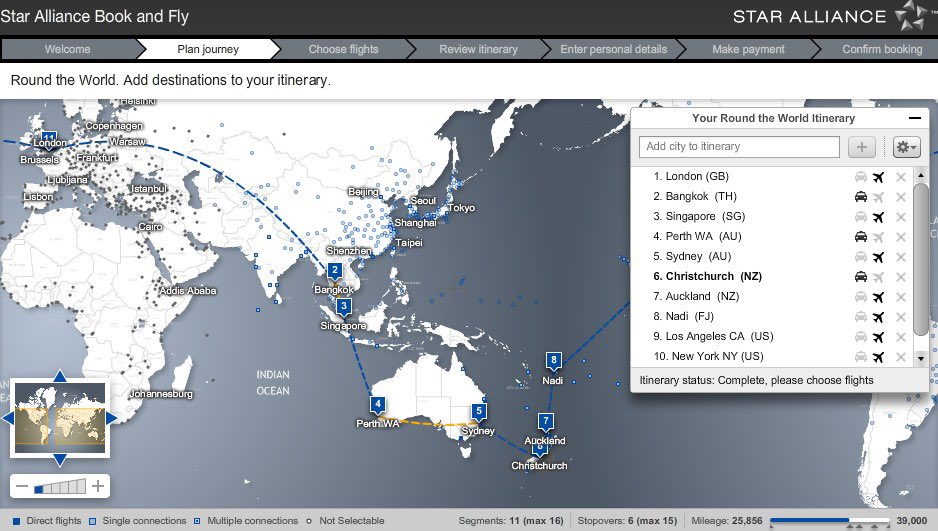This screenshot has width=938, height=531.
Task: Pan the map left with arrow
Action: coord(8,418)
